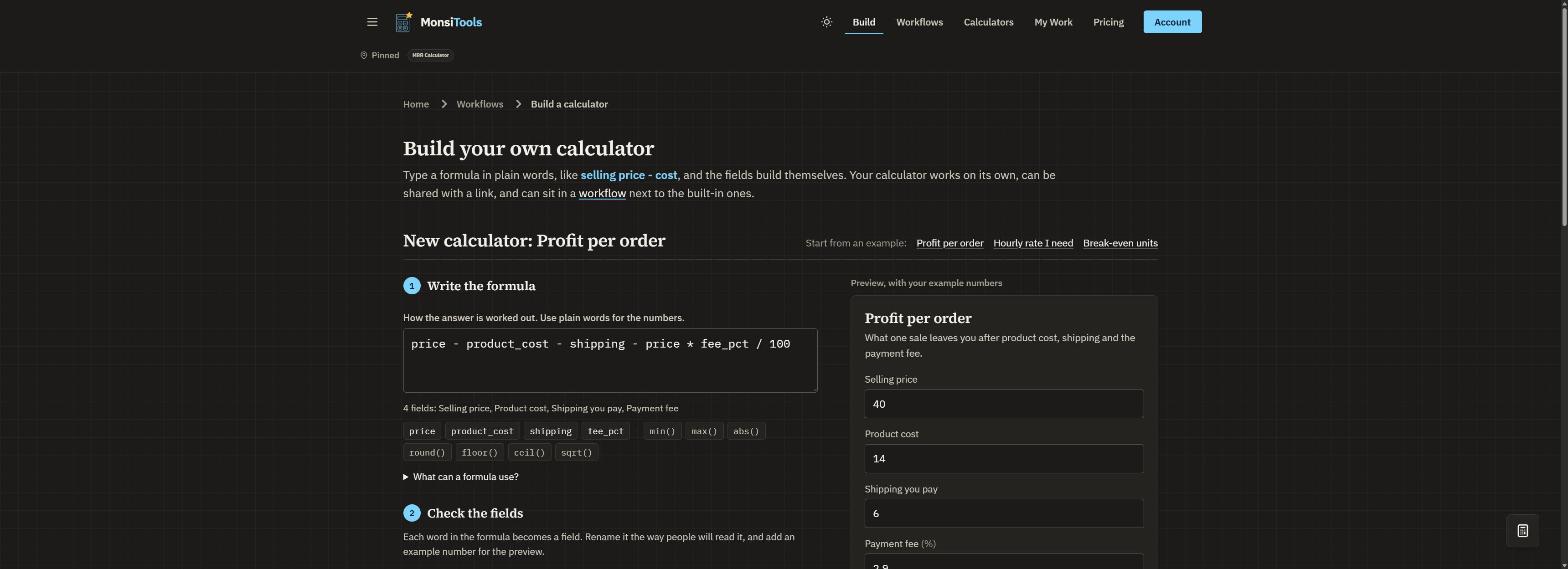
Task: Insert the max() function chip
Action: point(704,431)
